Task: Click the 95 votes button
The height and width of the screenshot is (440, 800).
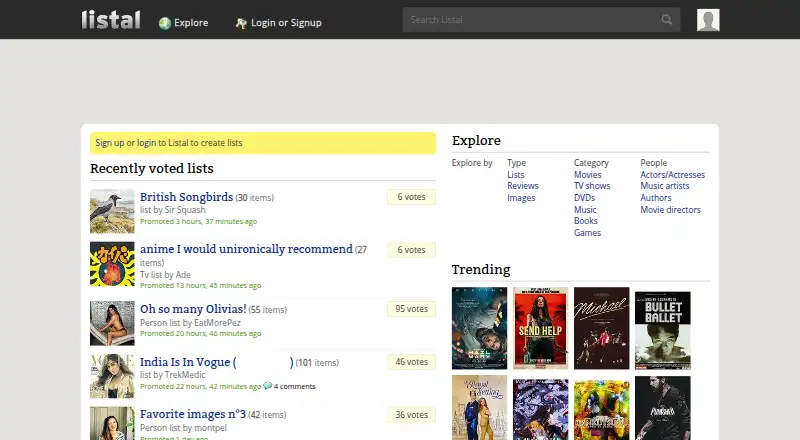Action: (x=411, y=309)
